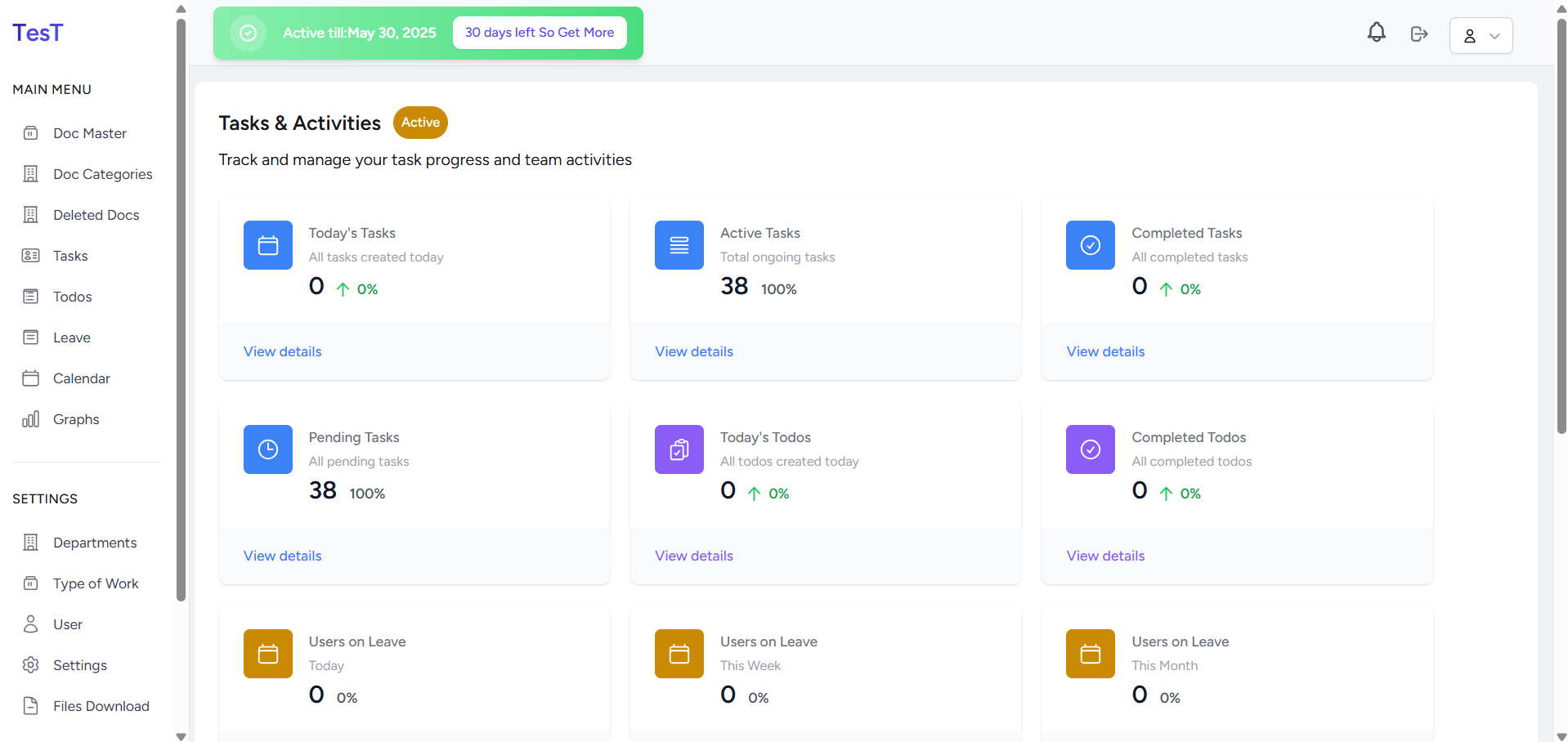The width and height of the screenshot is (1568, 742).
Task: Click the Leave sidebar icon
Action: click(x=31, y=337)
